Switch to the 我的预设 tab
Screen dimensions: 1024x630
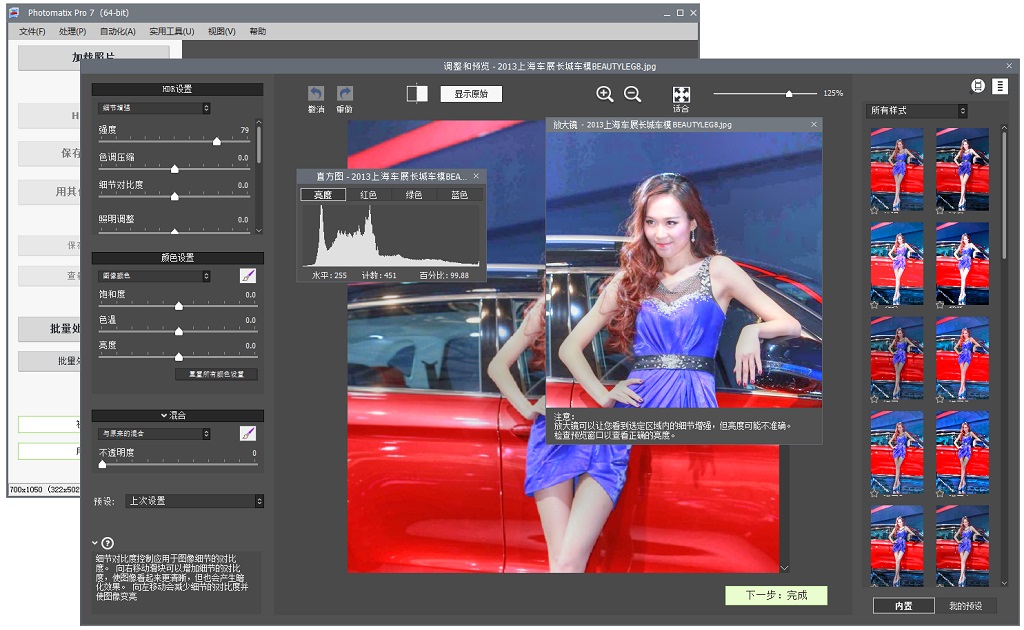coord(965,606)
